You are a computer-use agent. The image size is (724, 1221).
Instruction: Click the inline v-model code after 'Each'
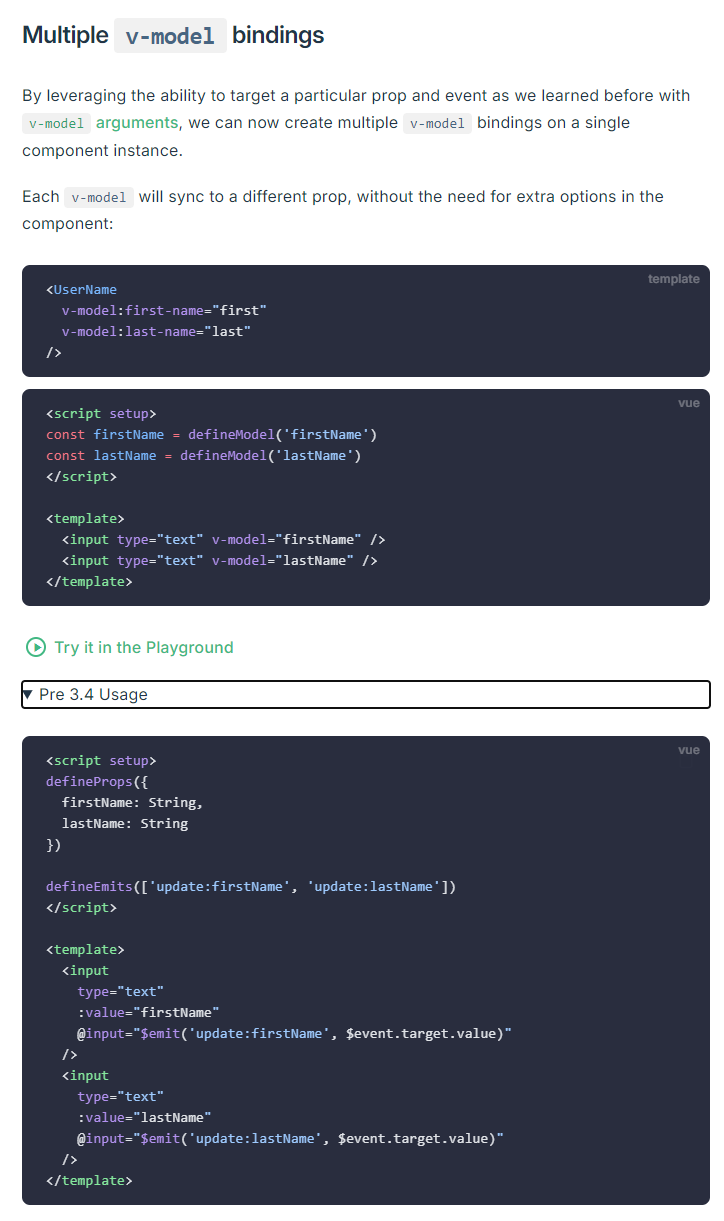tap(99, 197)
